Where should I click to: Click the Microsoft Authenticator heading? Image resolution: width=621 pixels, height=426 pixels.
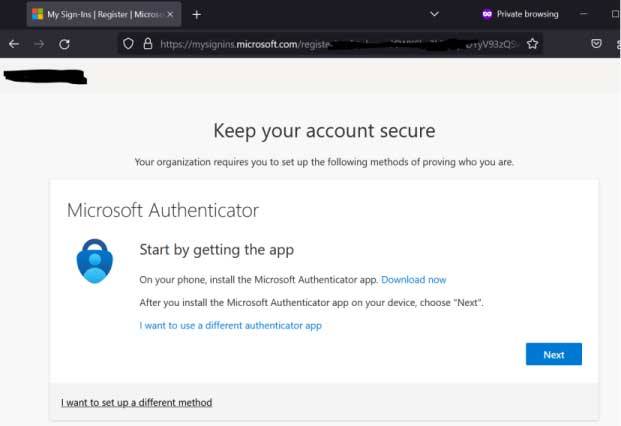tap(162, 210)
